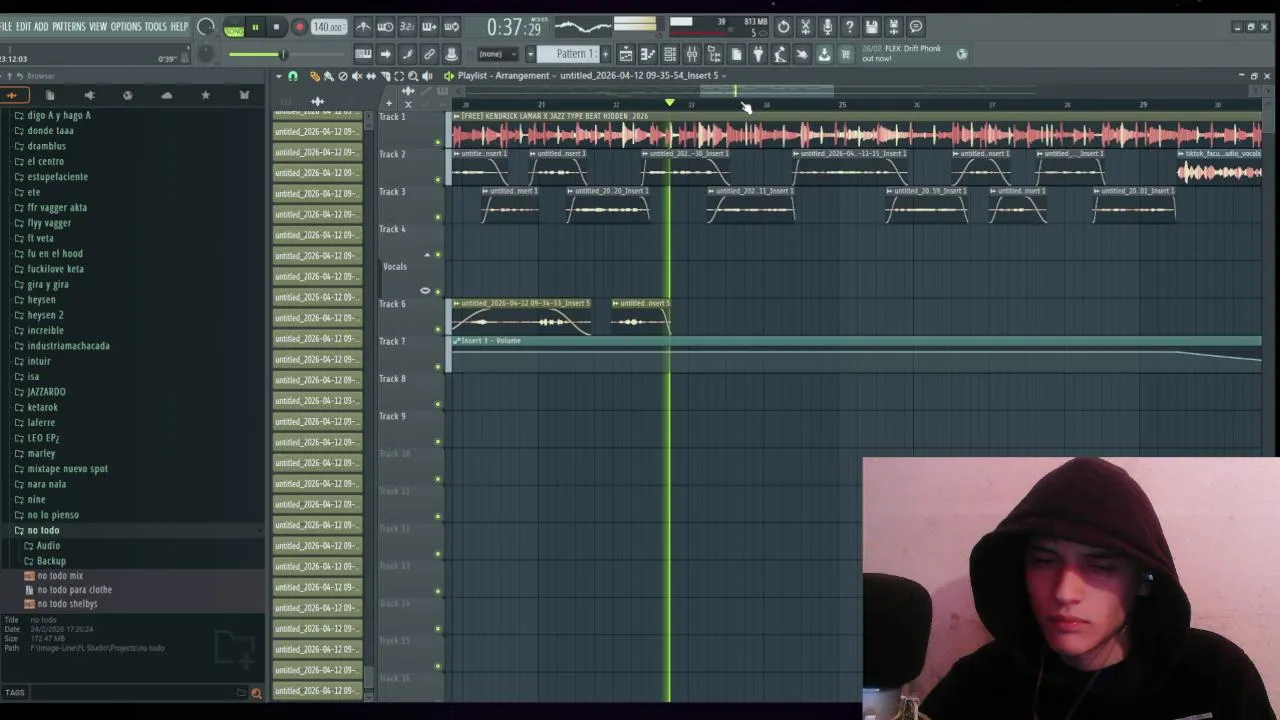1280x720 pixels.
Task: Select the Select tool in Playlist
Action: [399, 76]
